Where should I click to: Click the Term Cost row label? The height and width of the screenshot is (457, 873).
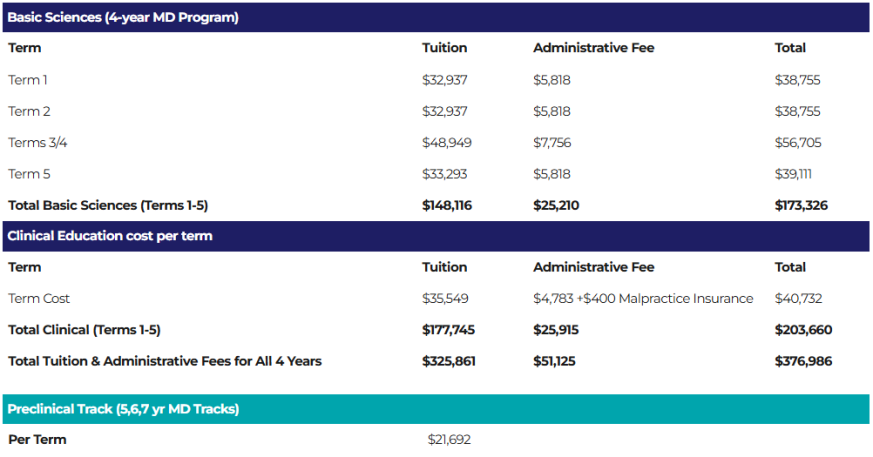39,298
